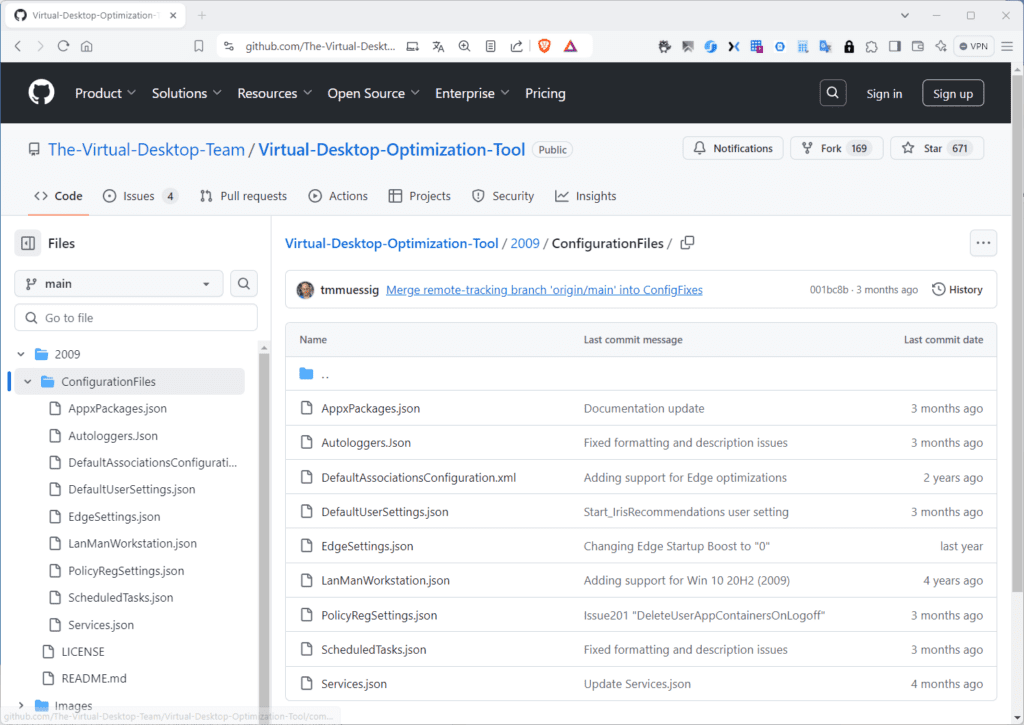The height and width of the screenshot is (725, 1024).
Task: Click the site settings icon in the address bar
Action: pos(229,46)
